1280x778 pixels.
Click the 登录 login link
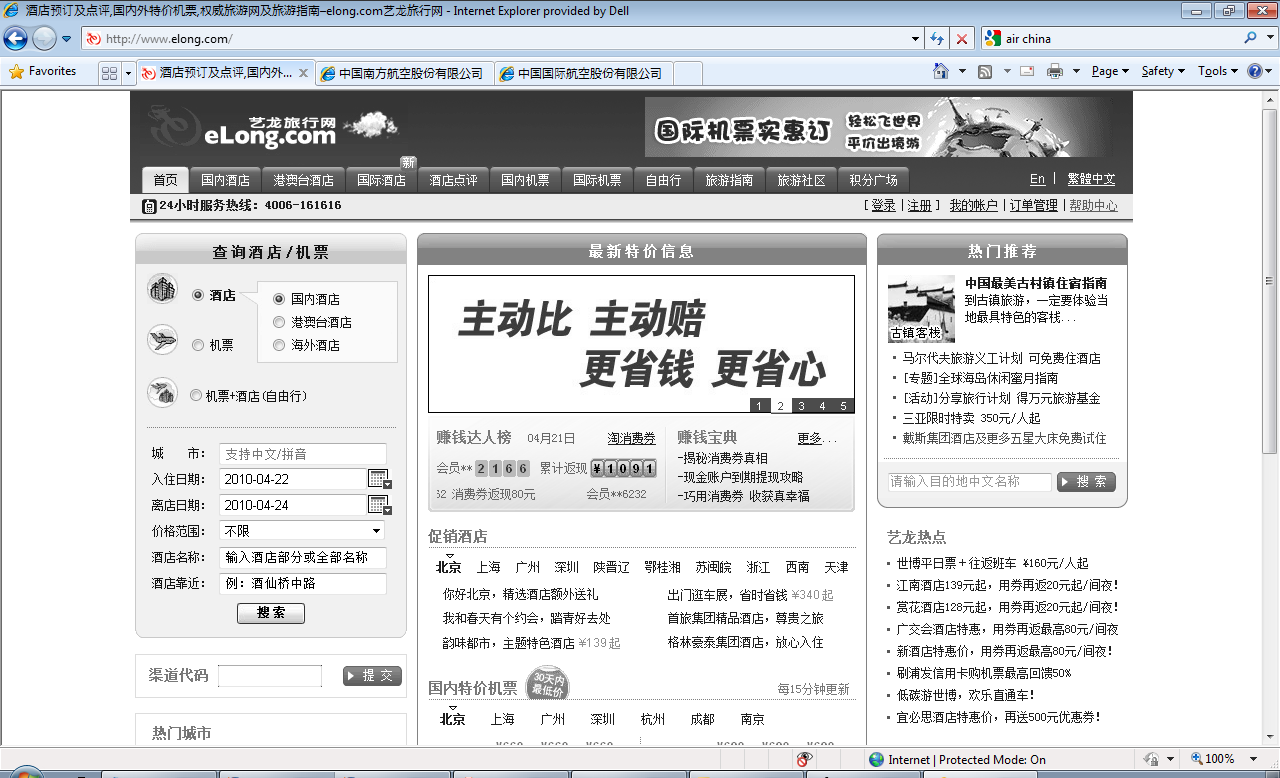pos(883,205)
